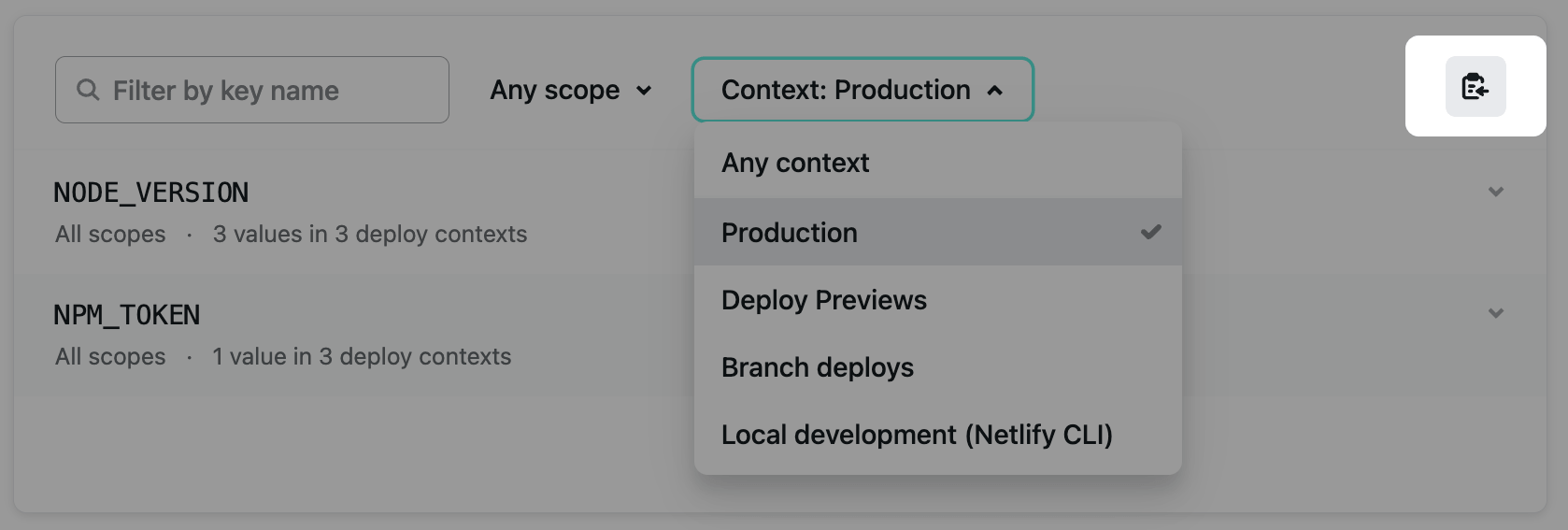Click "3 values in 3 deploy contexts" text
Image resolution: width=1568 pixels, height=530 pixels.
pyautogui.click(x=369, y=234)
